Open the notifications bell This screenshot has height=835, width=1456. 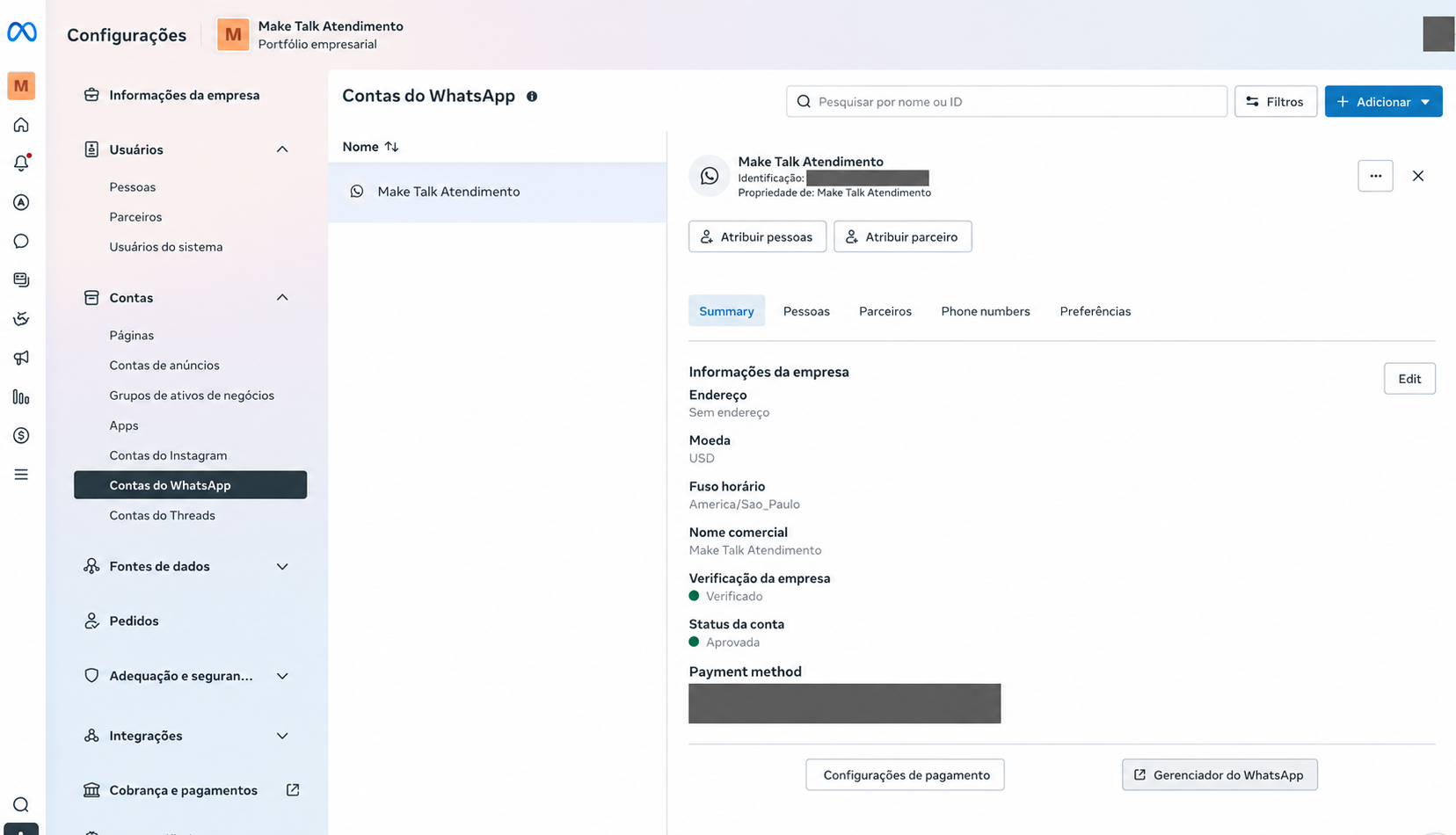[x=21, y=163]
